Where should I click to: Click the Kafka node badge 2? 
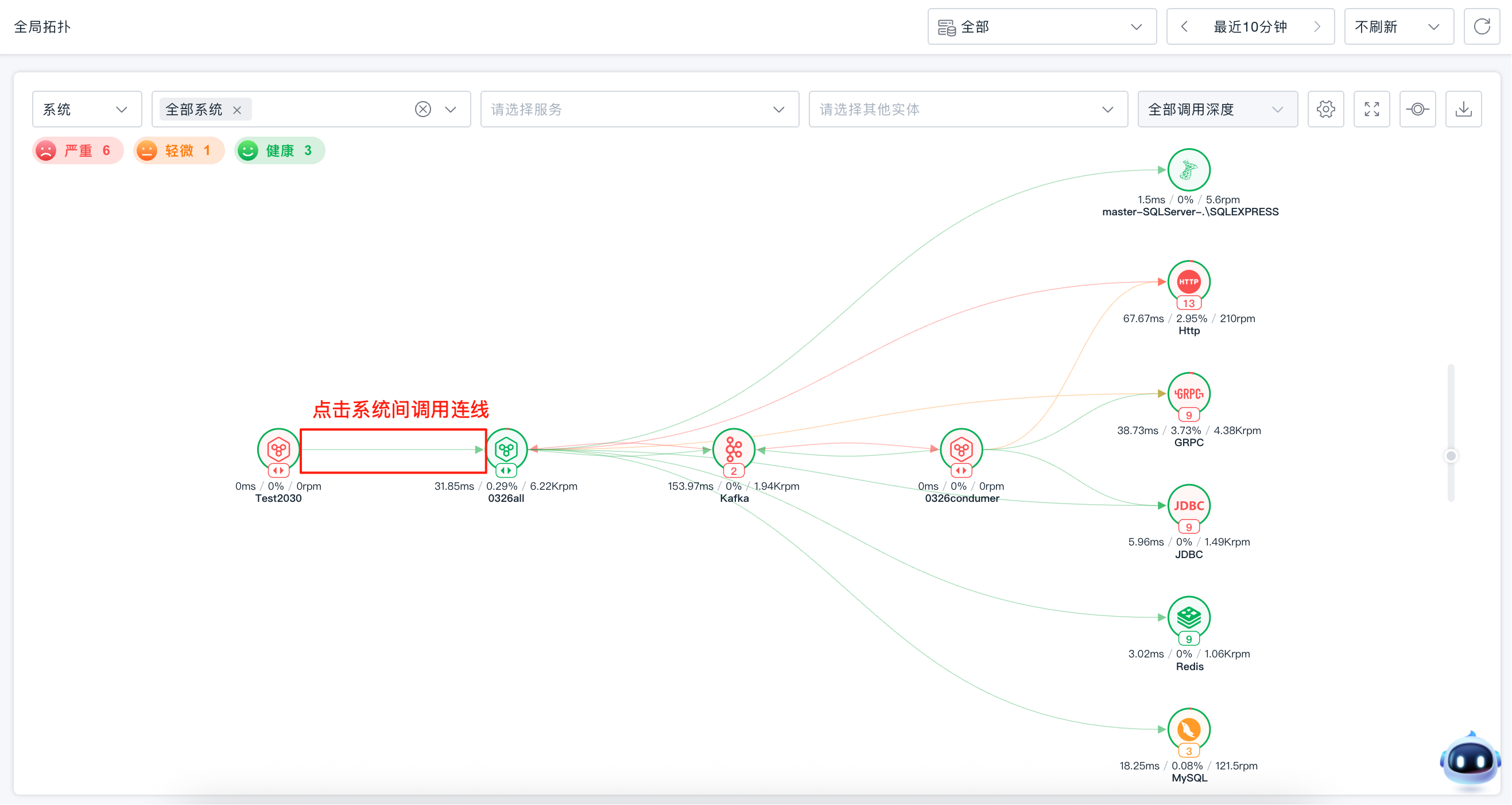point(734,471)
